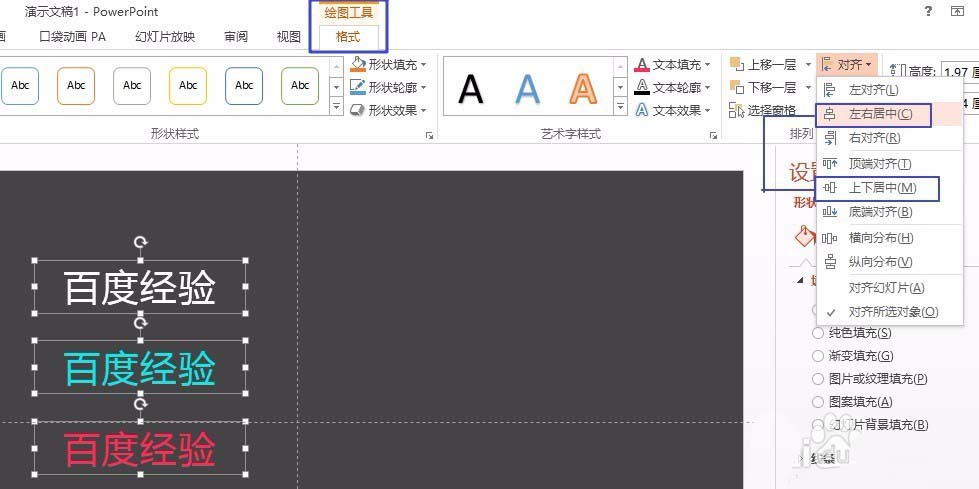Click the Shape Outline (形状轮廓) pen icon
979x489 pixels.
(x=358, y=87)
